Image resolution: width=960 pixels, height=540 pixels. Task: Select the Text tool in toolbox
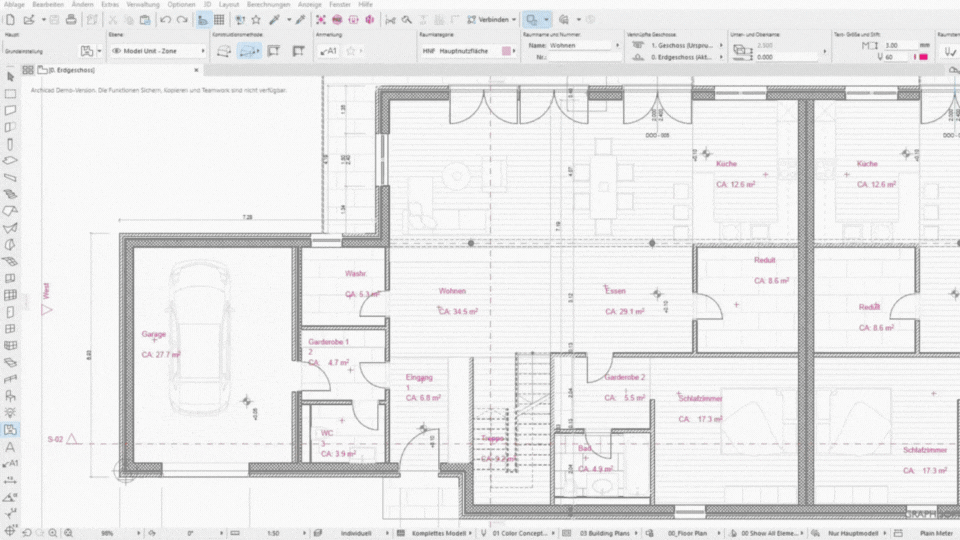[10, 447]
